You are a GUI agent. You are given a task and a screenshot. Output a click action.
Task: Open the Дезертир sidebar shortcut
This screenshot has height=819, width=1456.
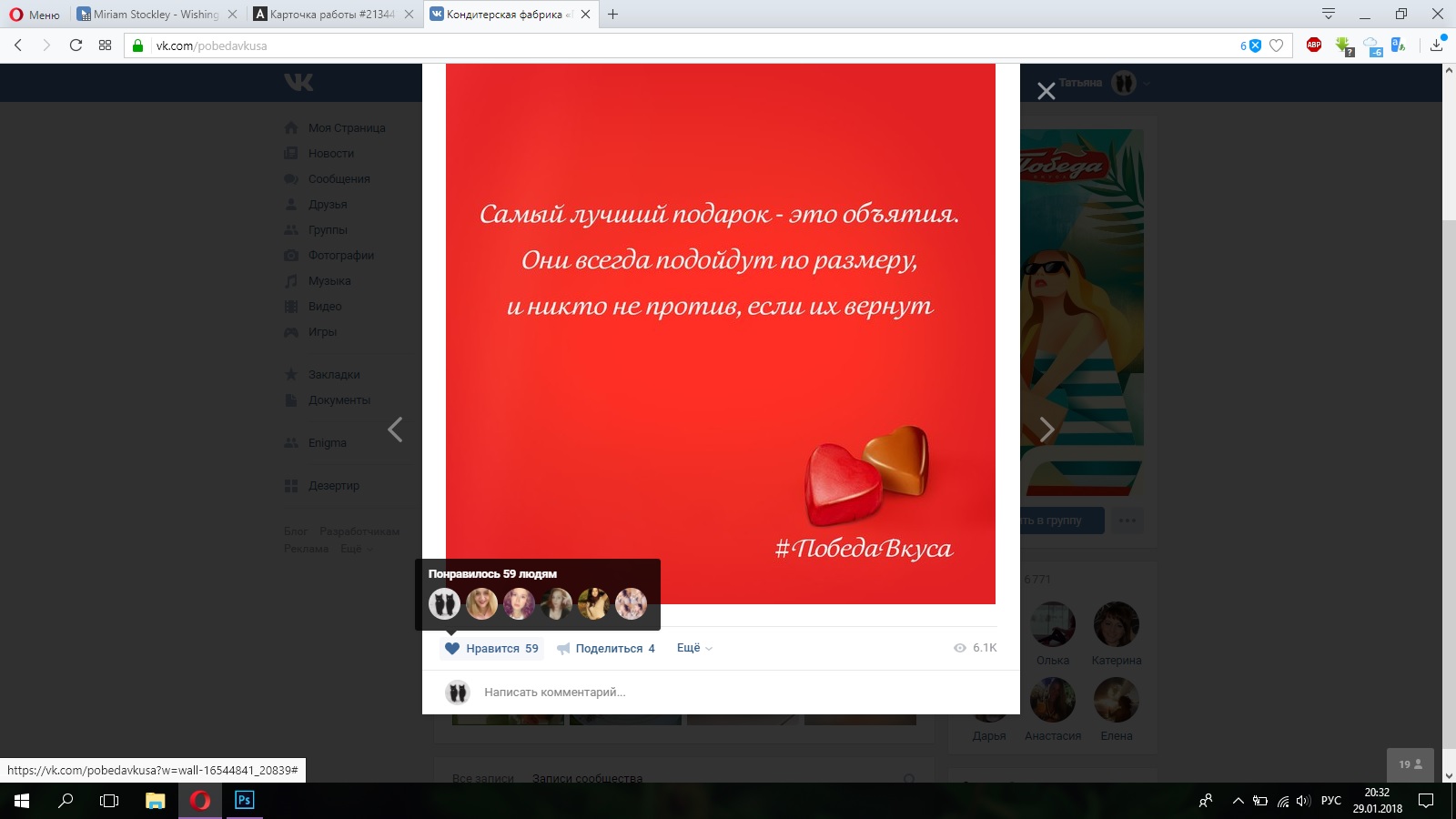pyautogui.click(x=333, y=486)
